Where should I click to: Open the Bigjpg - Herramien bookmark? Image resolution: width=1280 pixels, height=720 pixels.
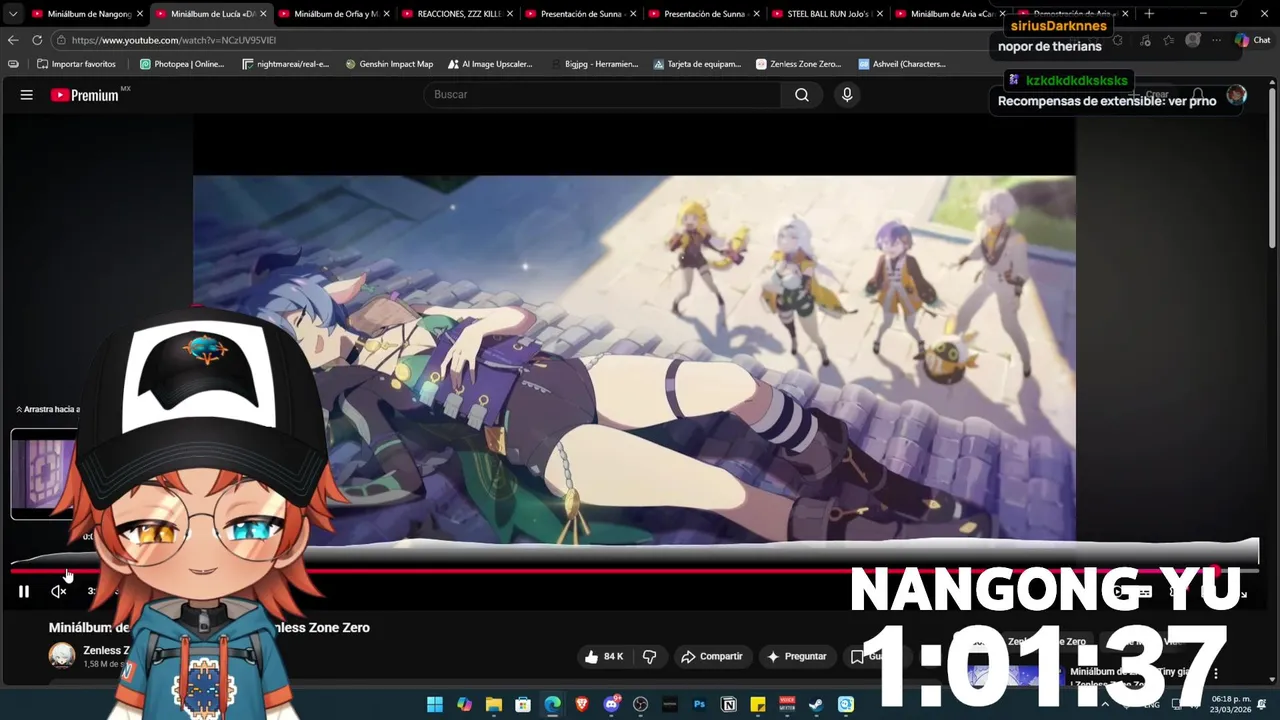(593, 64)
